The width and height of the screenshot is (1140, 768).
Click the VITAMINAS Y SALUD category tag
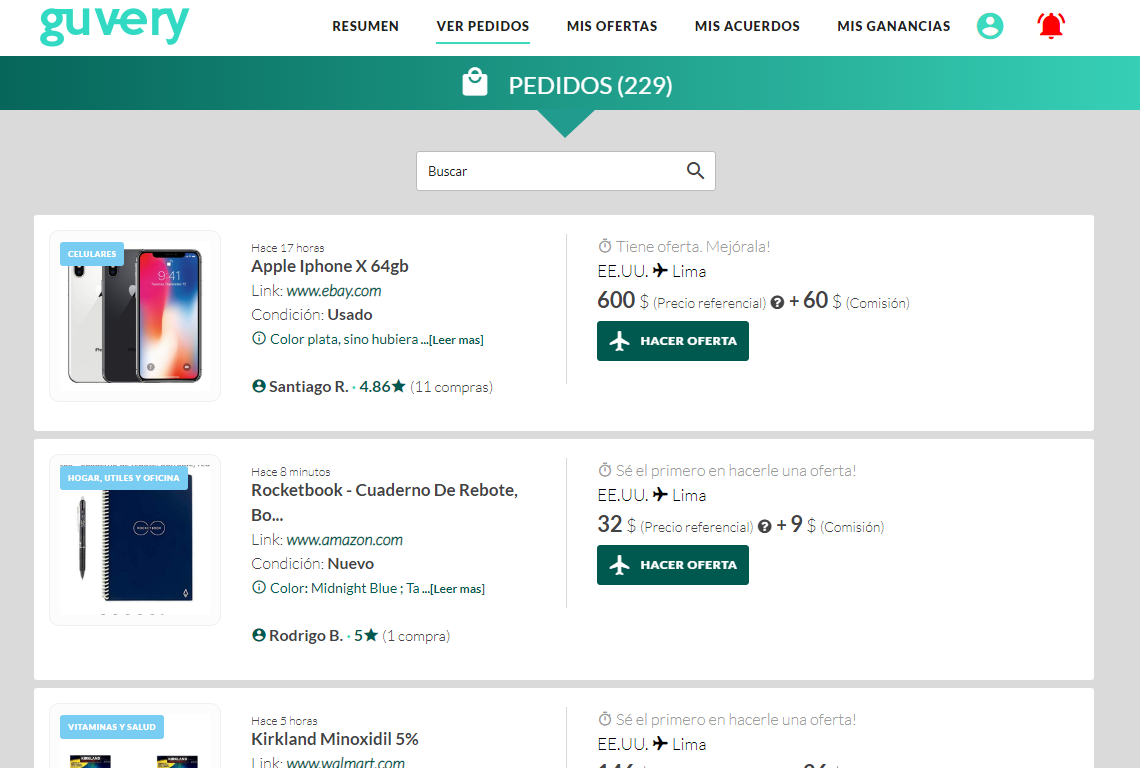pyautogui.click(x=112, y=727)
